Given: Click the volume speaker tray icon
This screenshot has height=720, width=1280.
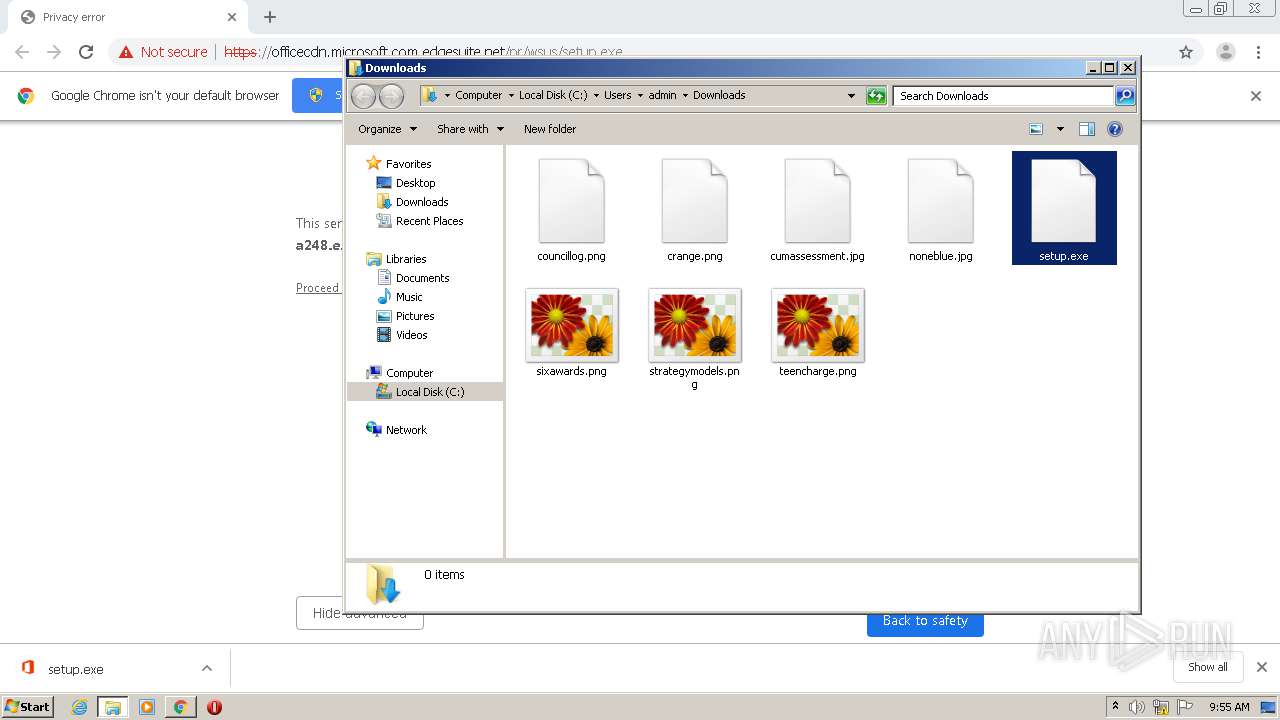Looking at the screenshot, I should coord(1137,707).
